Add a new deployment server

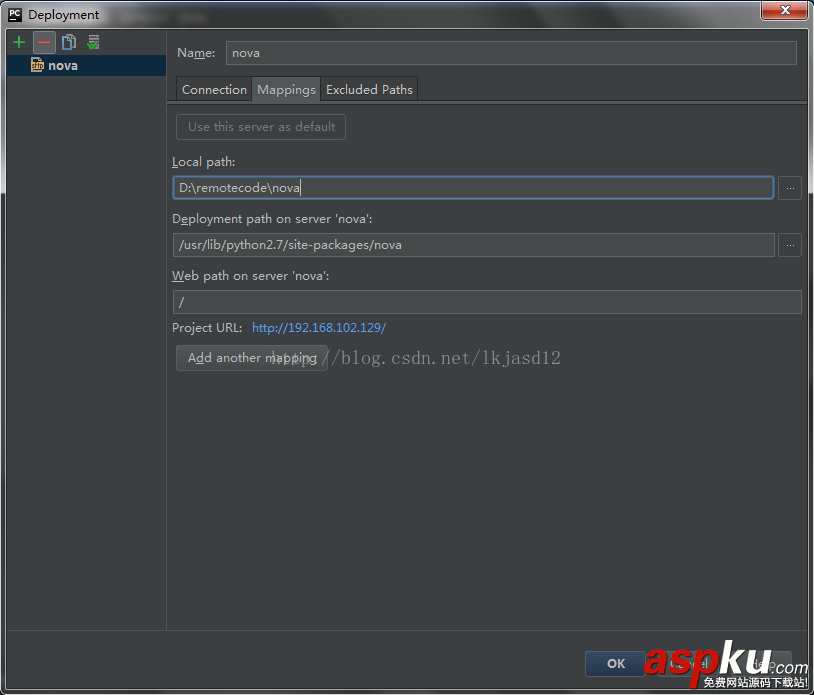[x=18, y=42]
